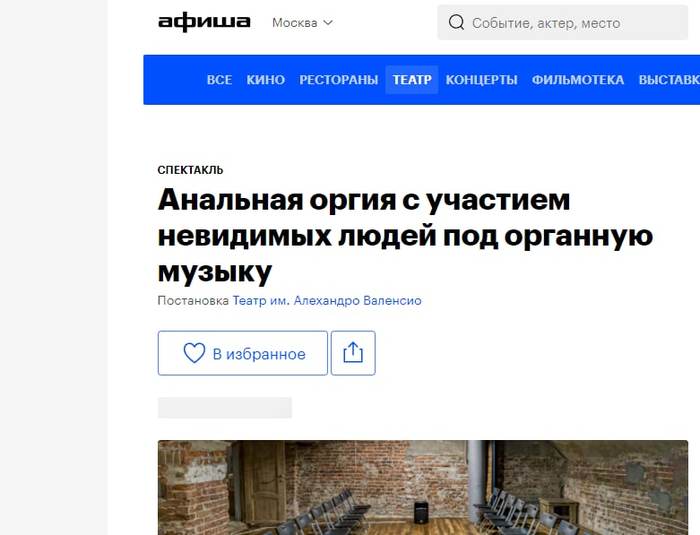Go to the ВЫСТАВКИ tab
The height and width of the screenshot is (535, 700).
[669, 79]
